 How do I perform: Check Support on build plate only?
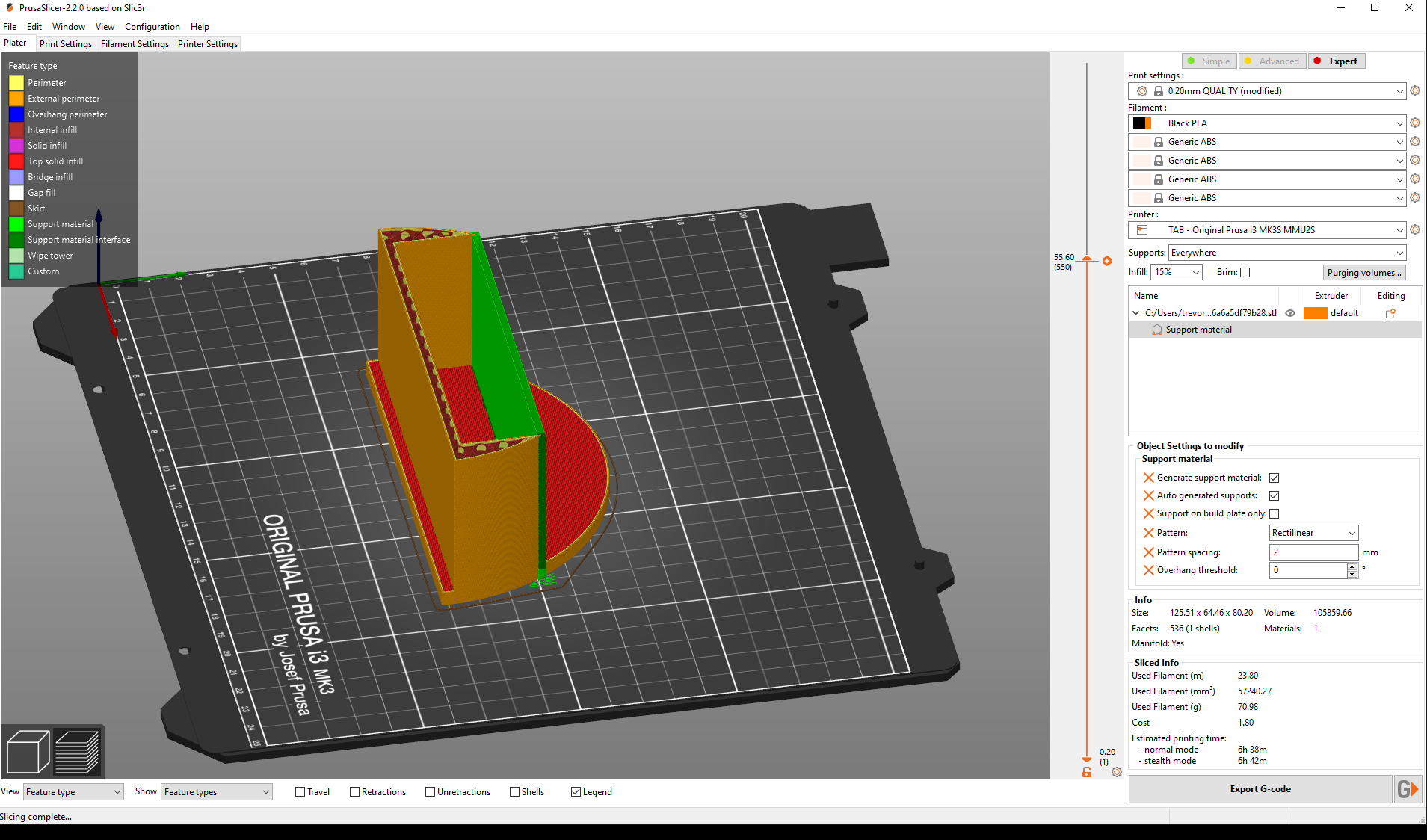1274,513
